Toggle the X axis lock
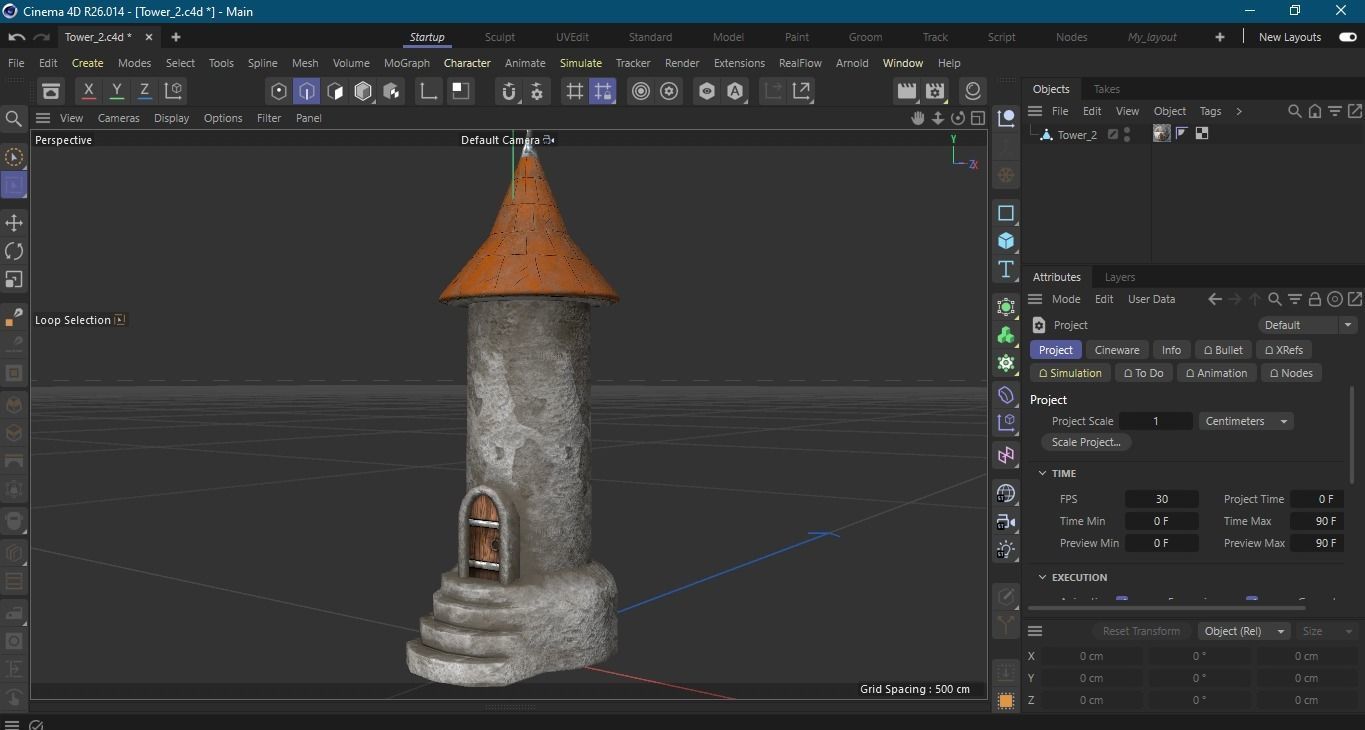This screenshot has width=1365, height=730. pos(88,91)
